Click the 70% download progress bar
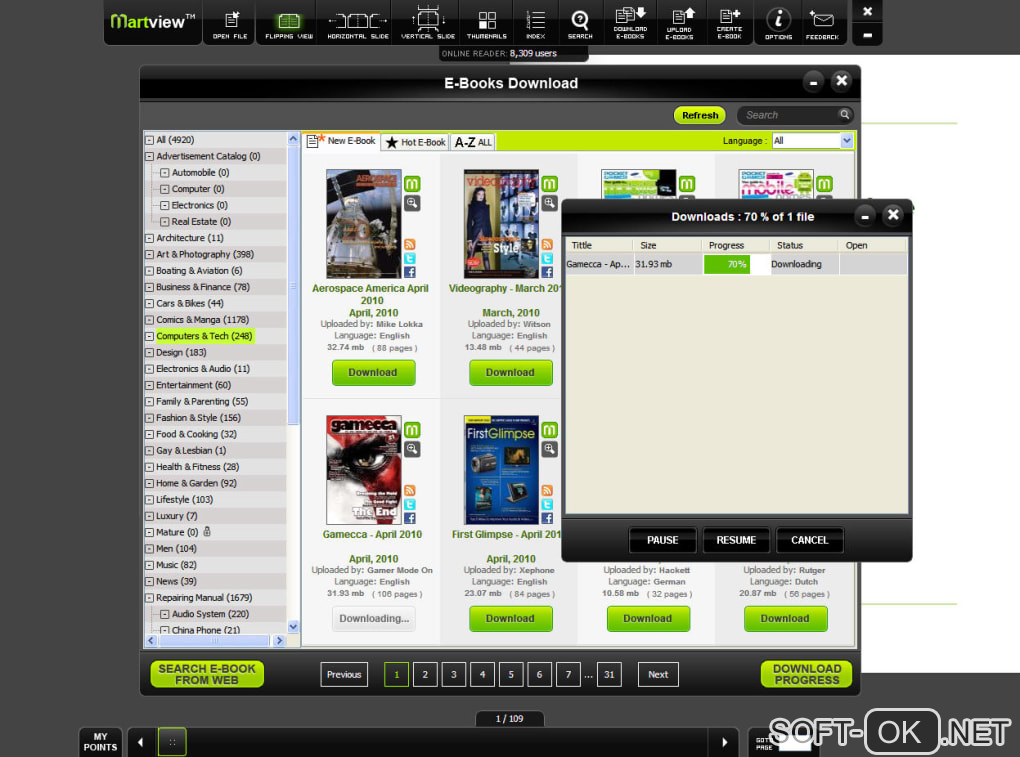Image resolution: width=1020 pixels, height=757 pixels. [736, 264]
